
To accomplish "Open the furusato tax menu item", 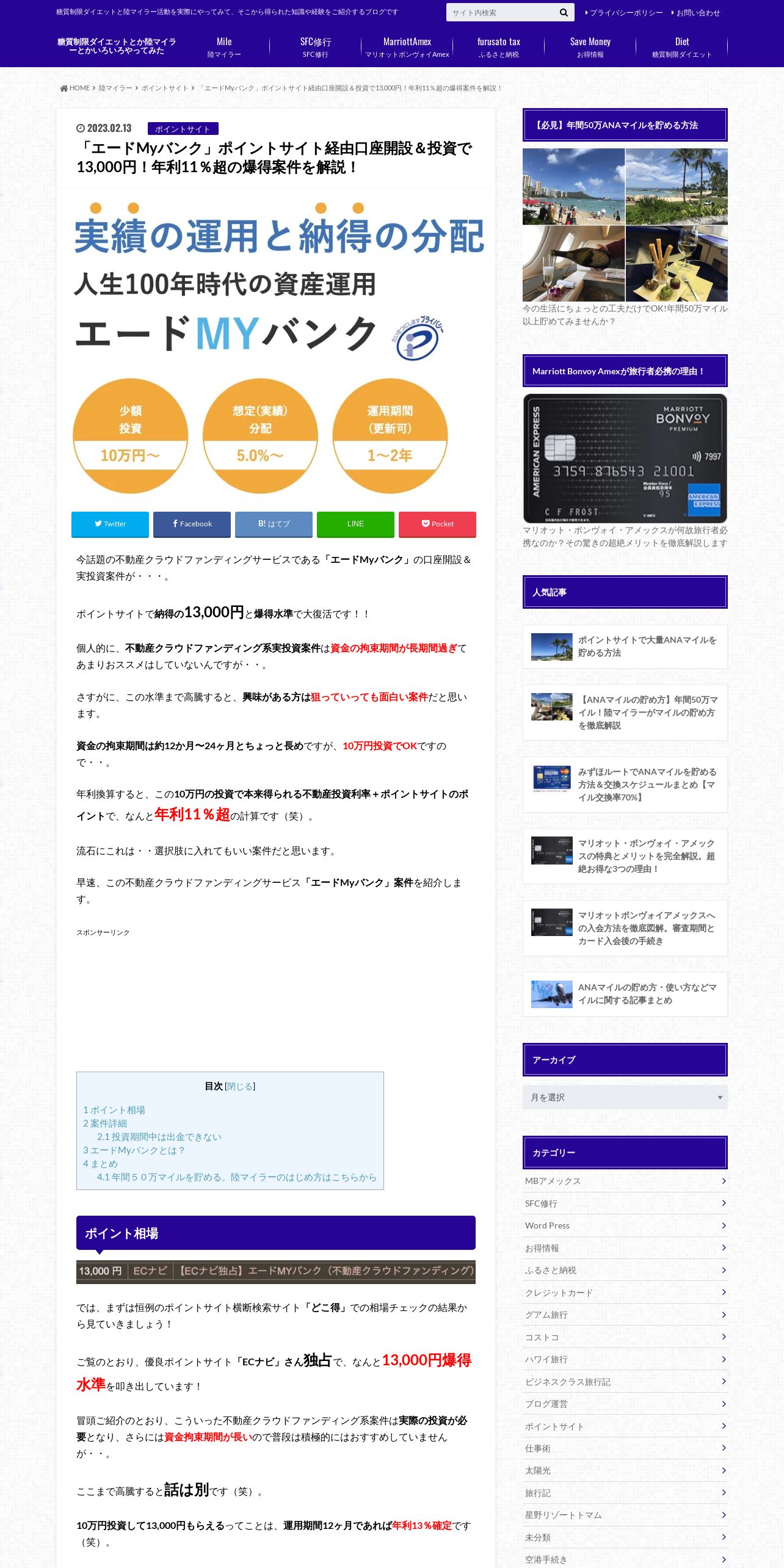I will point(499,47).
